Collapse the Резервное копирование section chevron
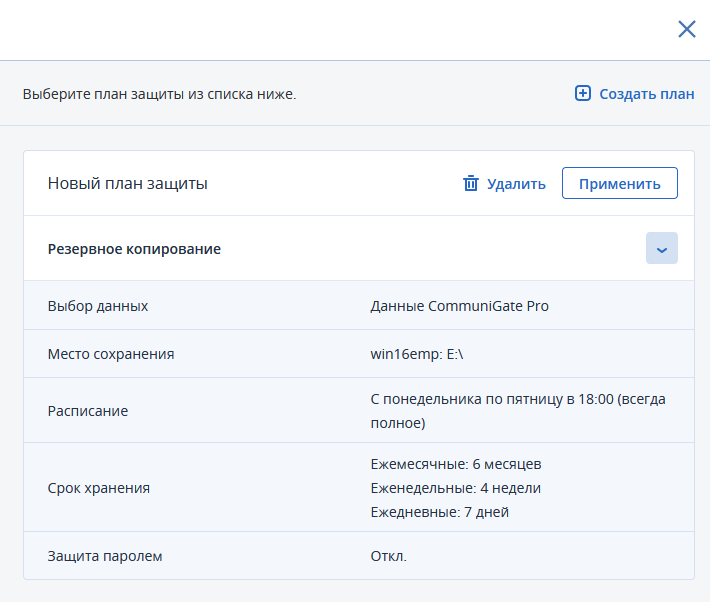Screen dimensions: 710x602 pyautogui.click(x=661, y=249)
